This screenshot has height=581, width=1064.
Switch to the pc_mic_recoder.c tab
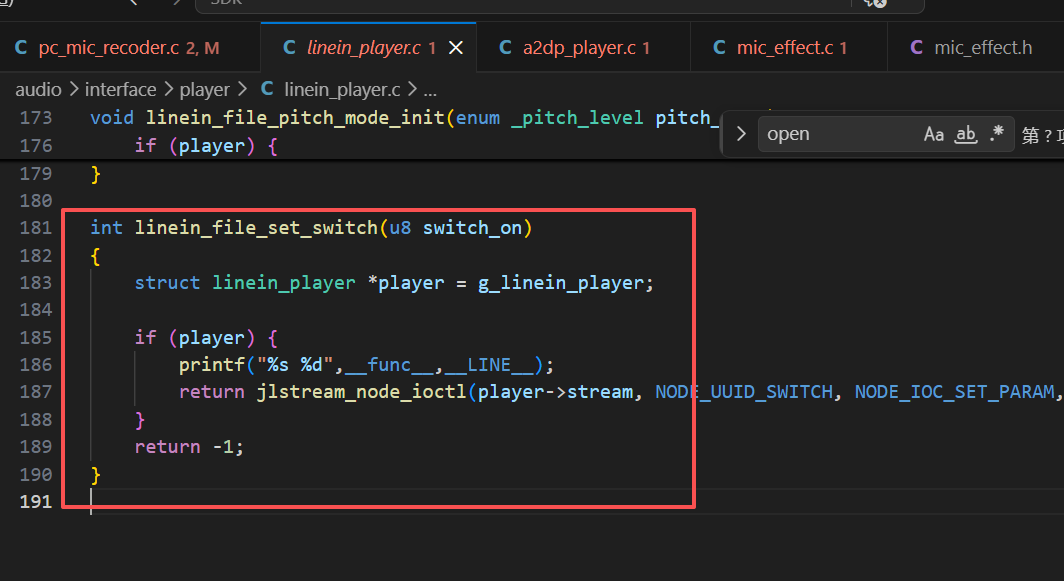[129, 48]
